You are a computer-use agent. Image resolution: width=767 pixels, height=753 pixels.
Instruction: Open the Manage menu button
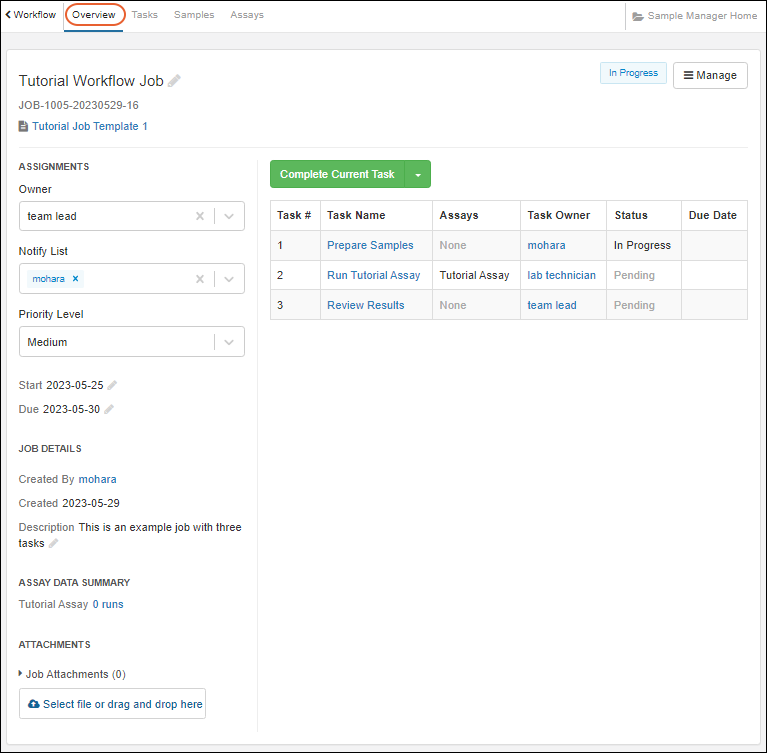pos(710,75)
